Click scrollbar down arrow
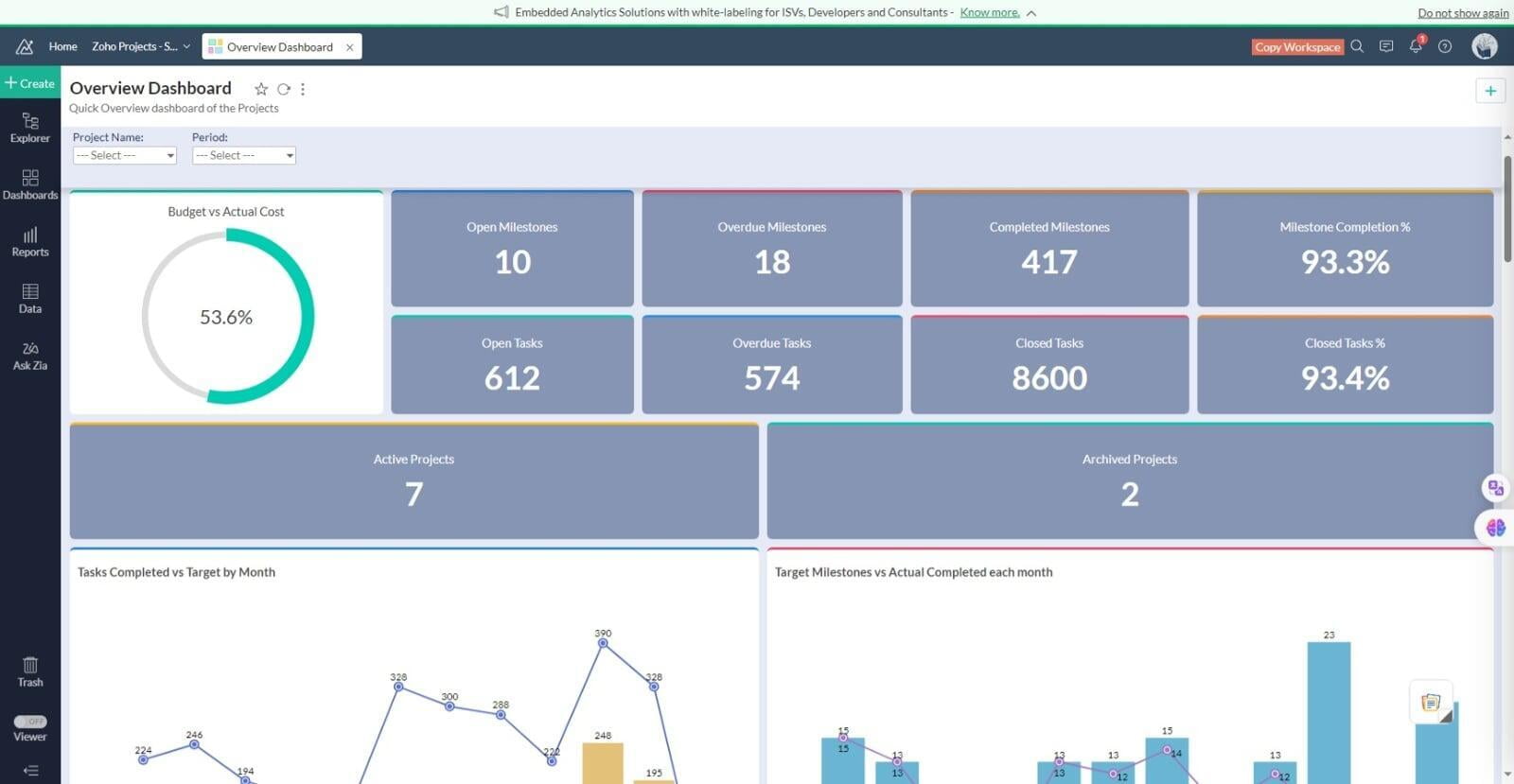The width and height of the screenshot is (1514, 784). click(x=1507, y=774)
